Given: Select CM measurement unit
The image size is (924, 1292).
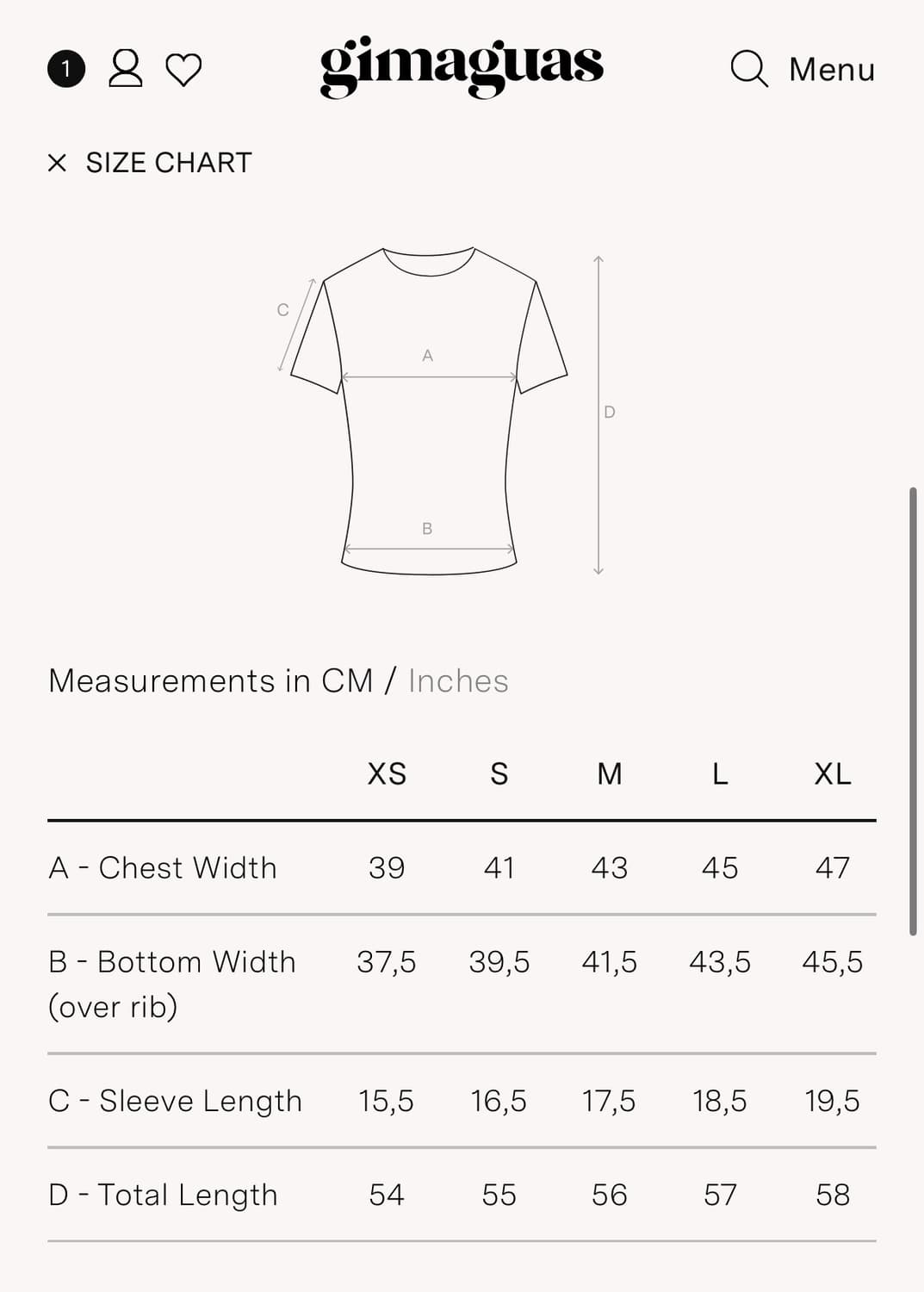Looking at the screenshot, I should 347,681.
